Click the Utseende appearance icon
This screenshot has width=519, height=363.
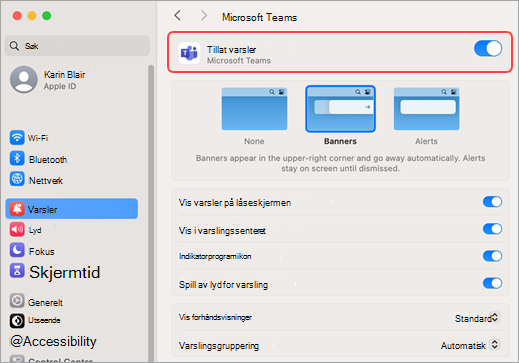pos(17,321)
